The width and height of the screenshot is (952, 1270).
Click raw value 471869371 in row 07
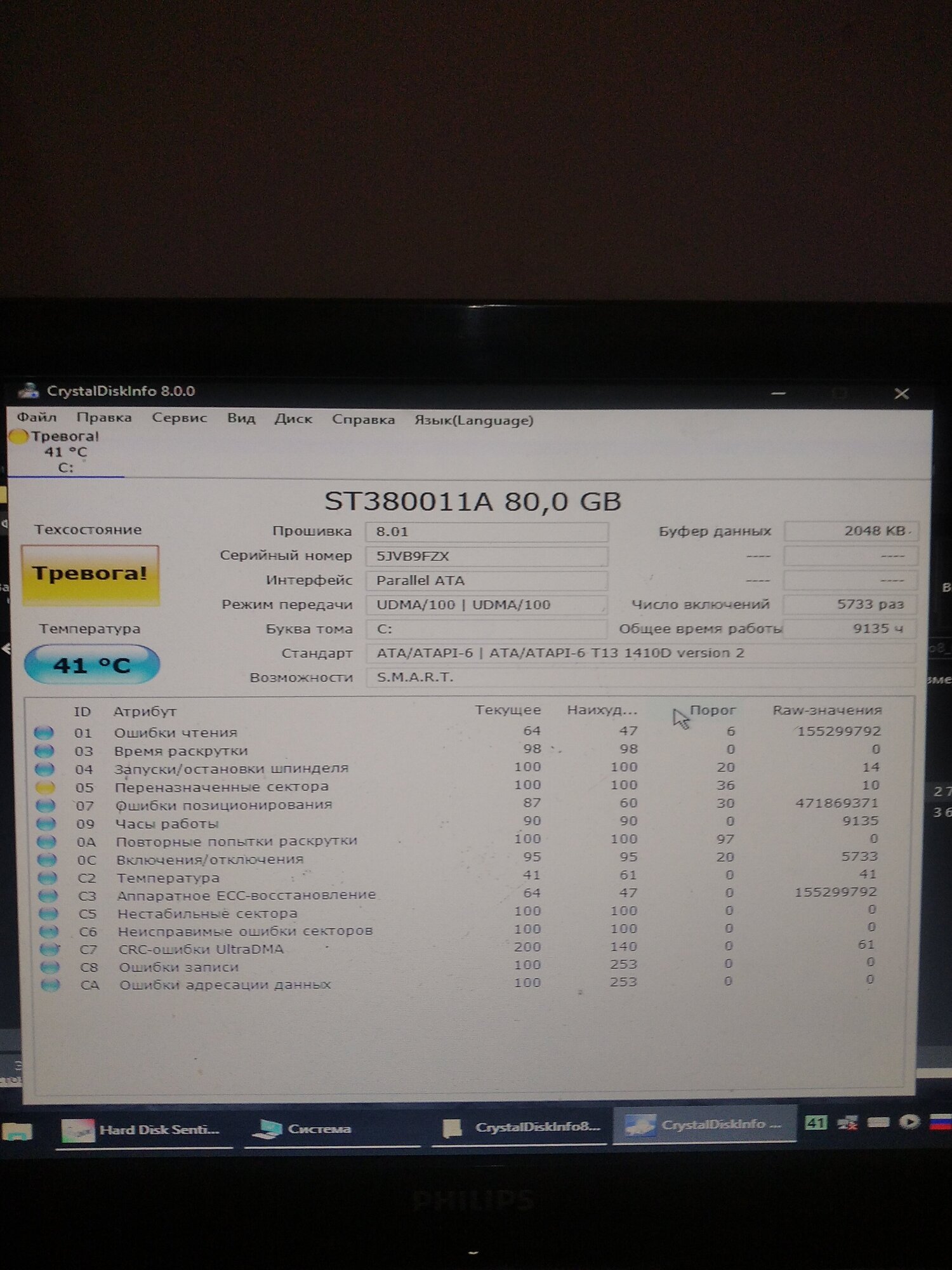click(837, 803)
